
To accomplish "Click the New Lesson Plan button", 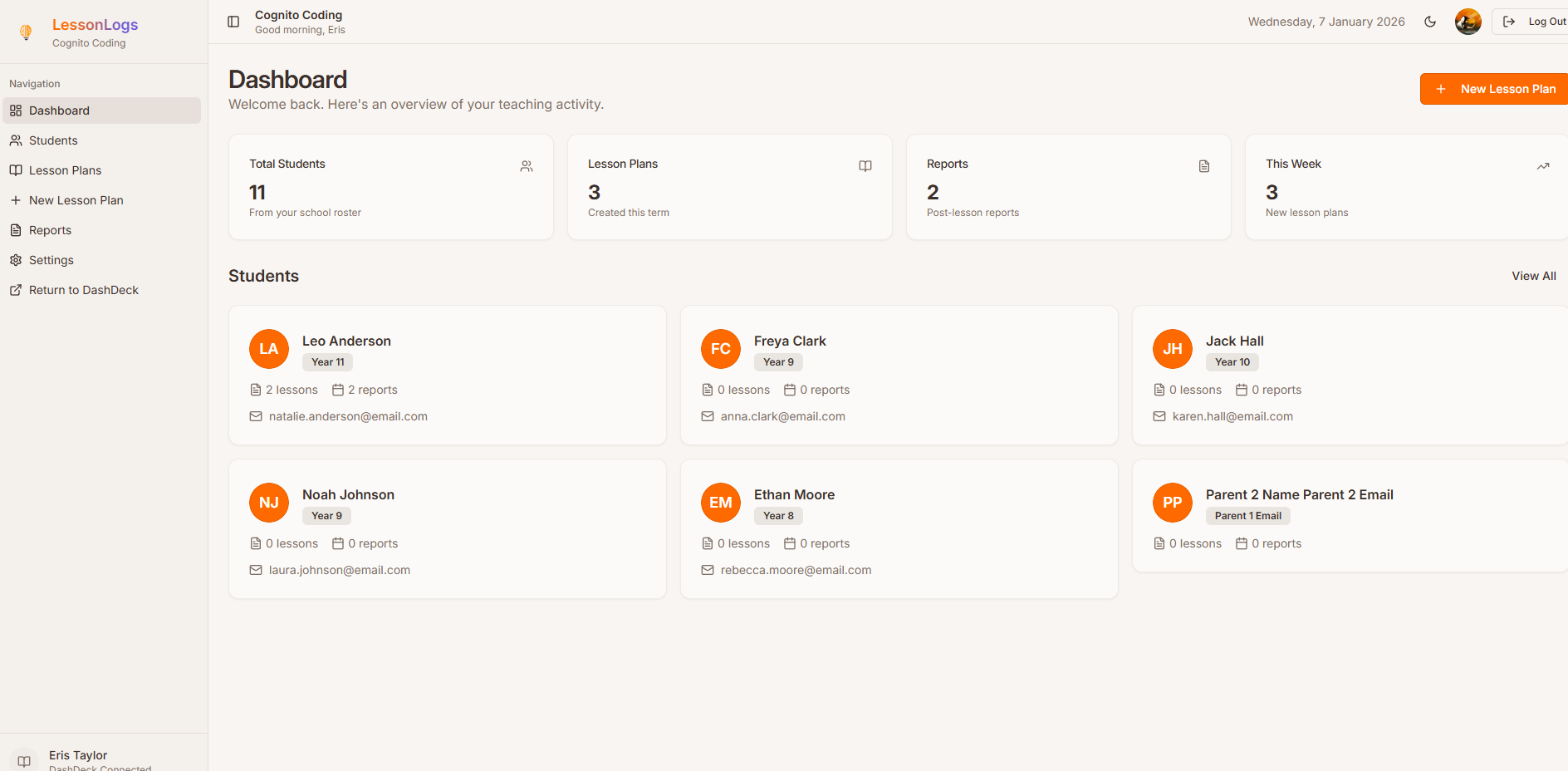I will [1497, 88].
